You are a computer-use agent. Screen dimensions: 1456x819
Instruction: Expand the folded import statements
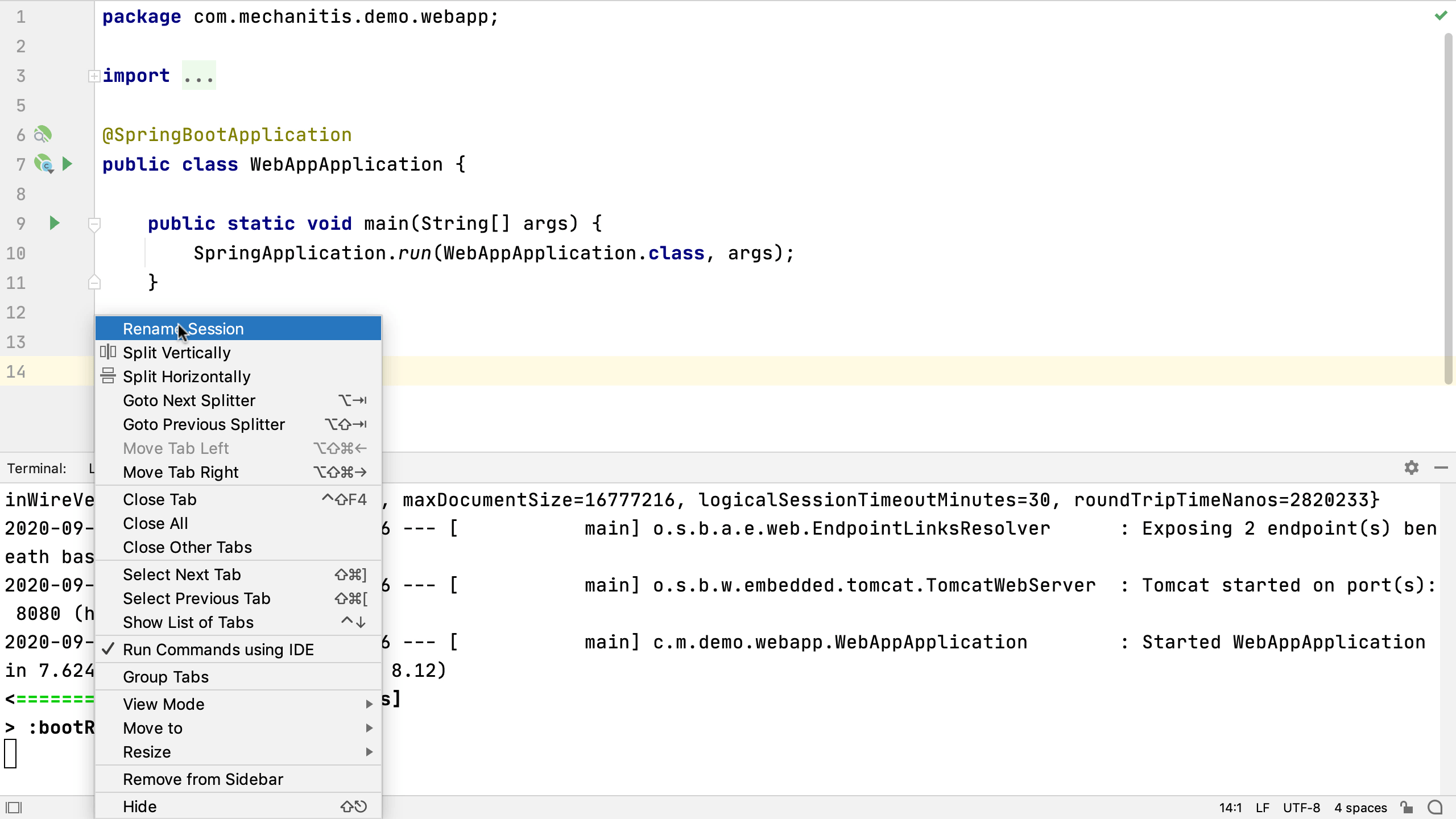click(x=94, y=76)
